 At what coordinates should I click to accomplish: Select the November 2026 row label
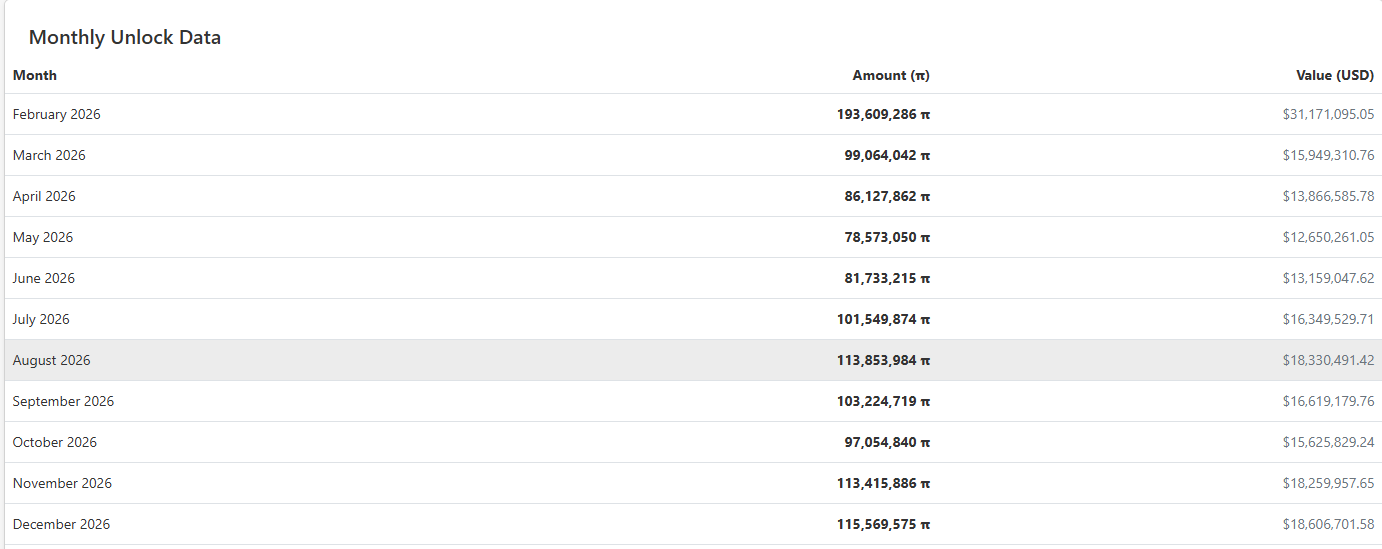[62, 483]
